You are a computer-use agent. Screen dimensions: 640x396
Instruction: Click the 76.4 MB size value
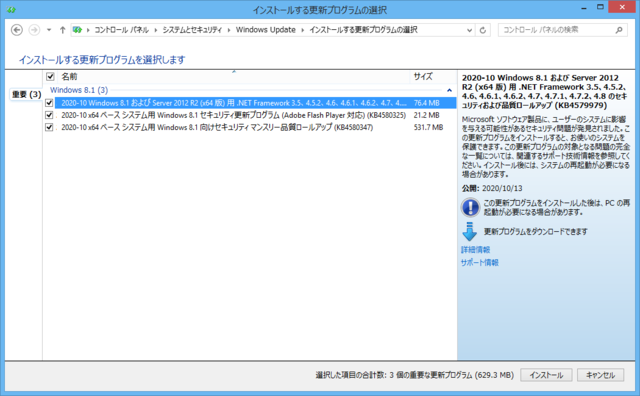[x=427, y=103]
